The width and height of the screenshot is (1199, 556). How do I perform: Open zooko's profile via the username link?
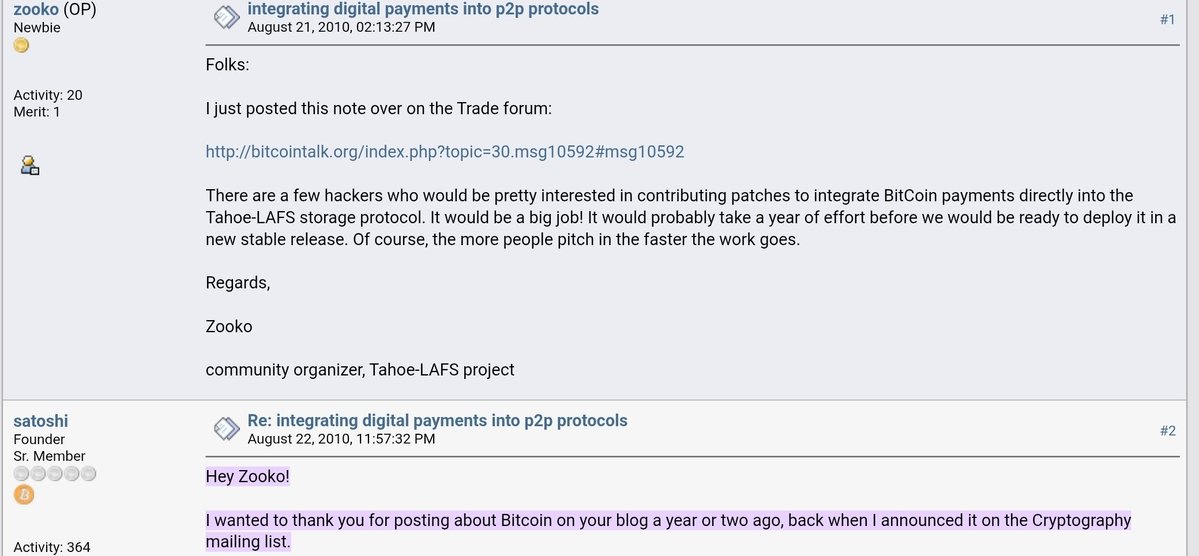pyautogui.click(x=37, y=10)
